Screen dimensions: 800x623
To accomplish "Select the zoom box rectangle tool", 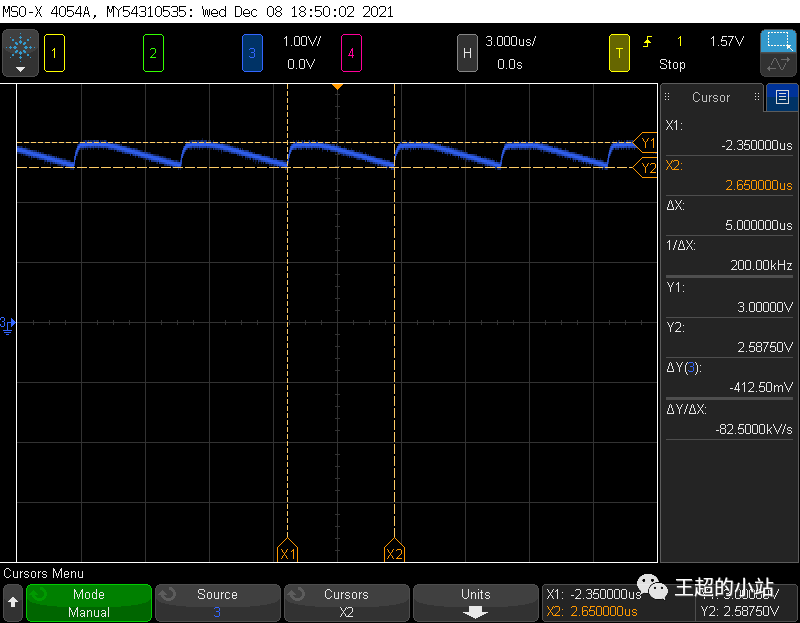I will click(779, 41).
